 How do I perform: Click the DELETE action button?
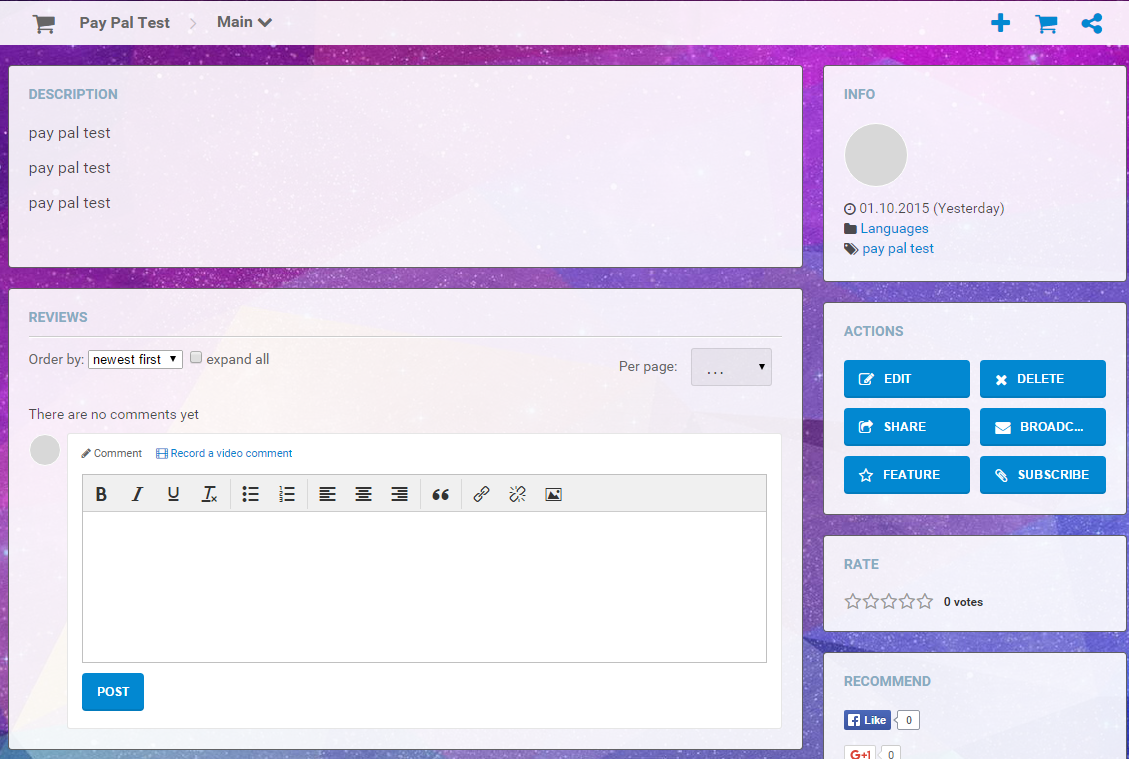click(1042, 379)
